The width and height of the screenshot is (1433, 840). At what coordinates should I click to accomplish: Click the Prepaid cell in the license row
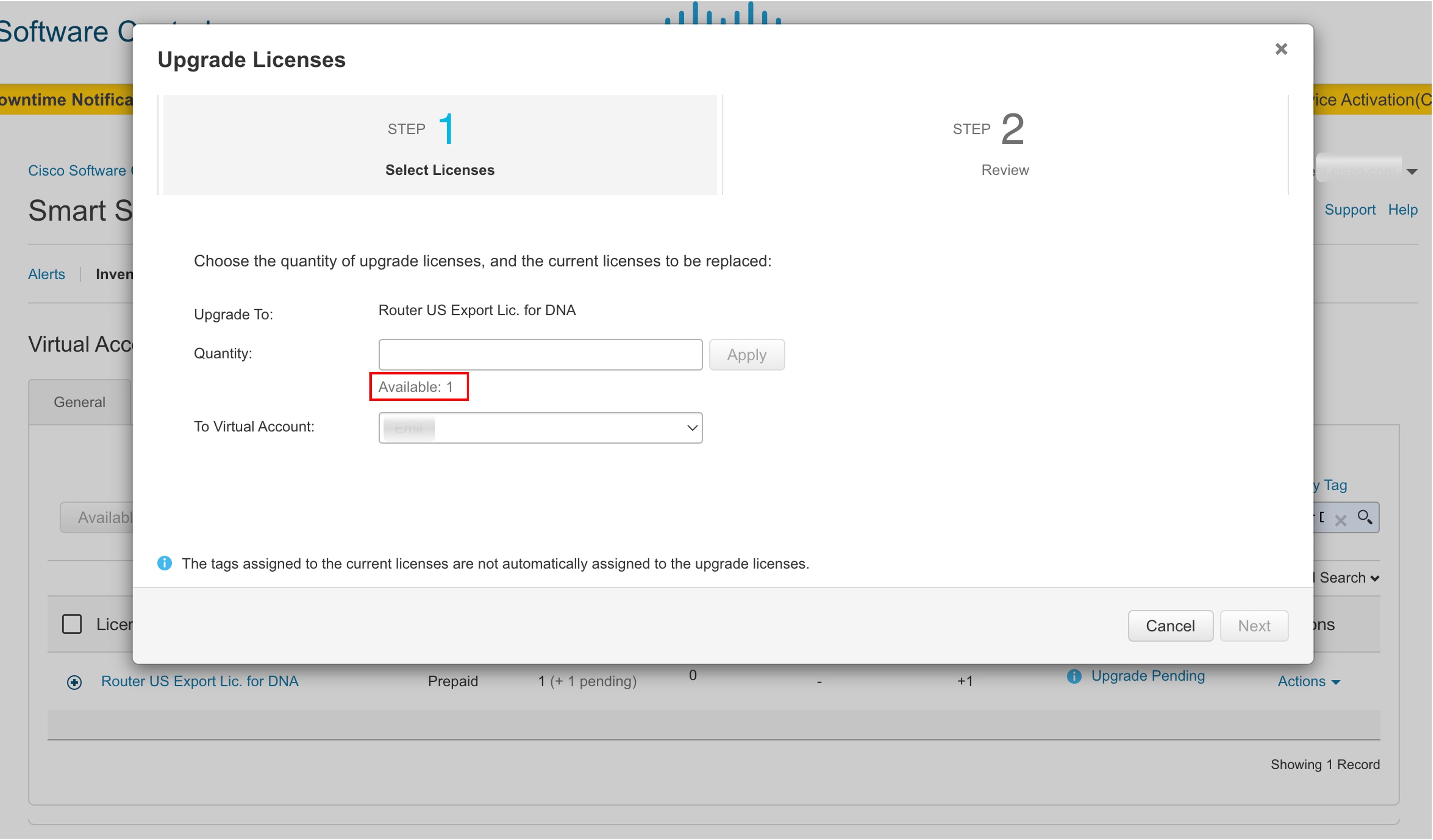click(453, 681)
